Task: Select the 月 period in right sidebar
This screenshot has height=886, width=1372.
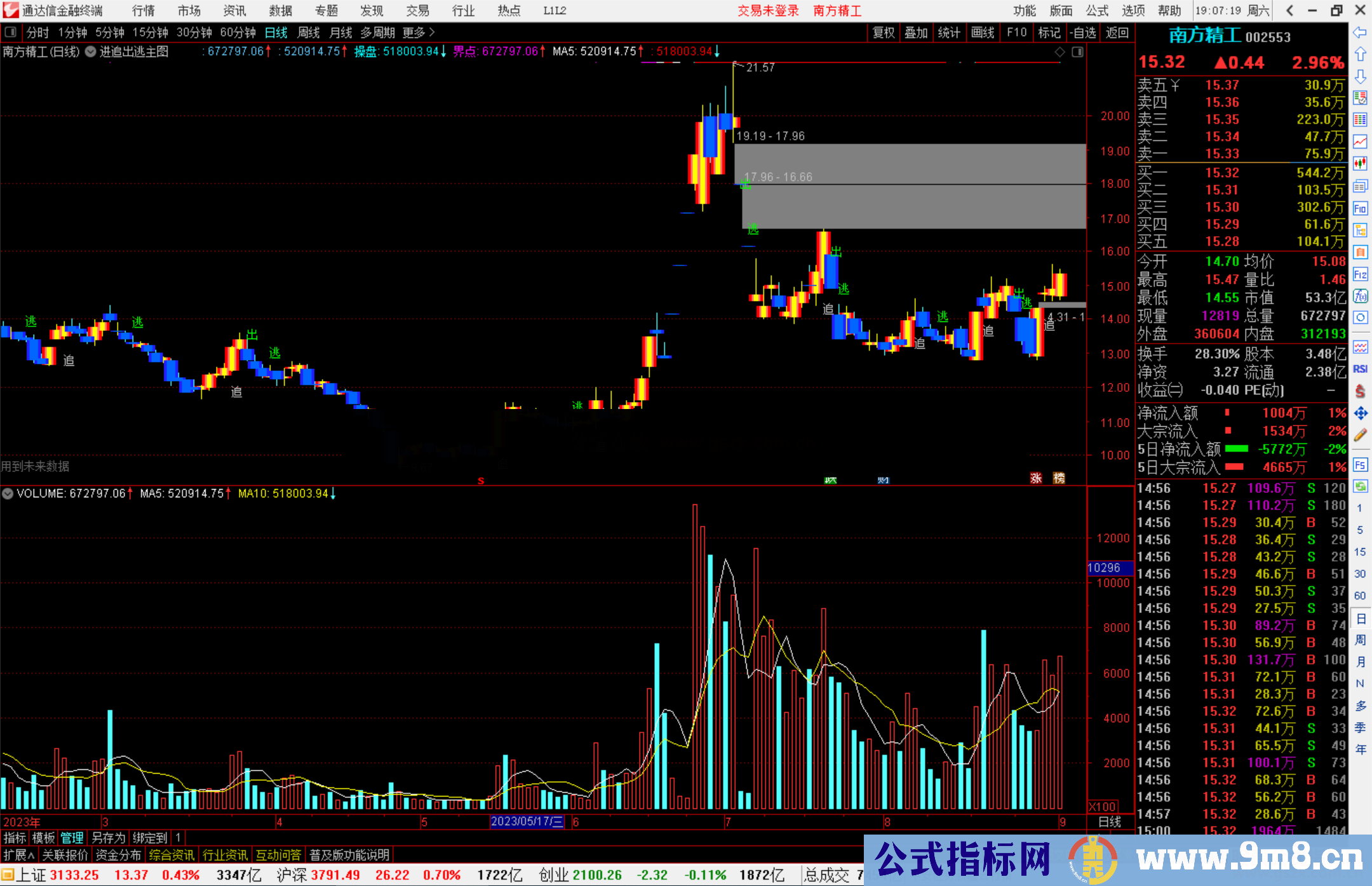Action: (1360, 662)
